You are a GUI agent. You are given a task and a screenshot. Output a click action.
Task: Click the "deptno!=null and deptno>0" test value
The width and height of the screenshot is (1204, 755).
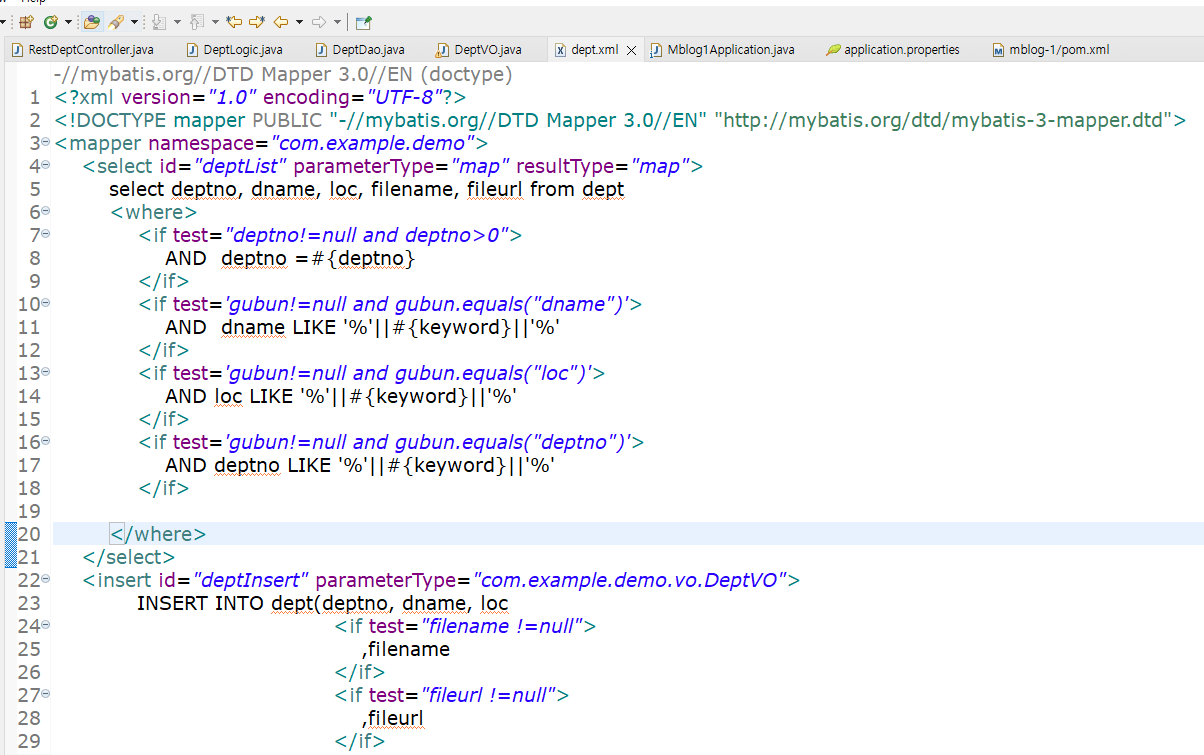click(x=368, y=235)
